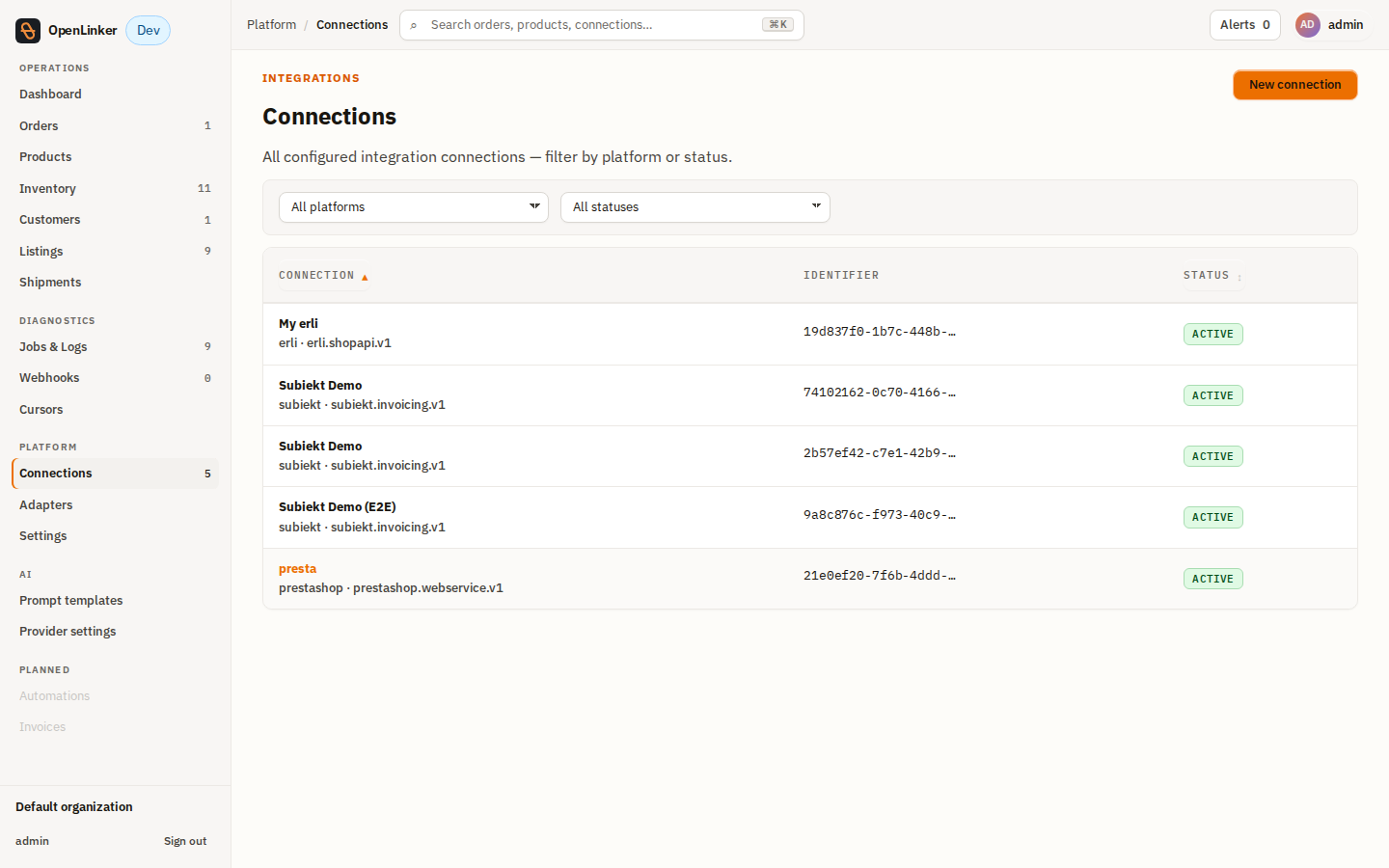Click the Dev environment badge

[149, 31]
